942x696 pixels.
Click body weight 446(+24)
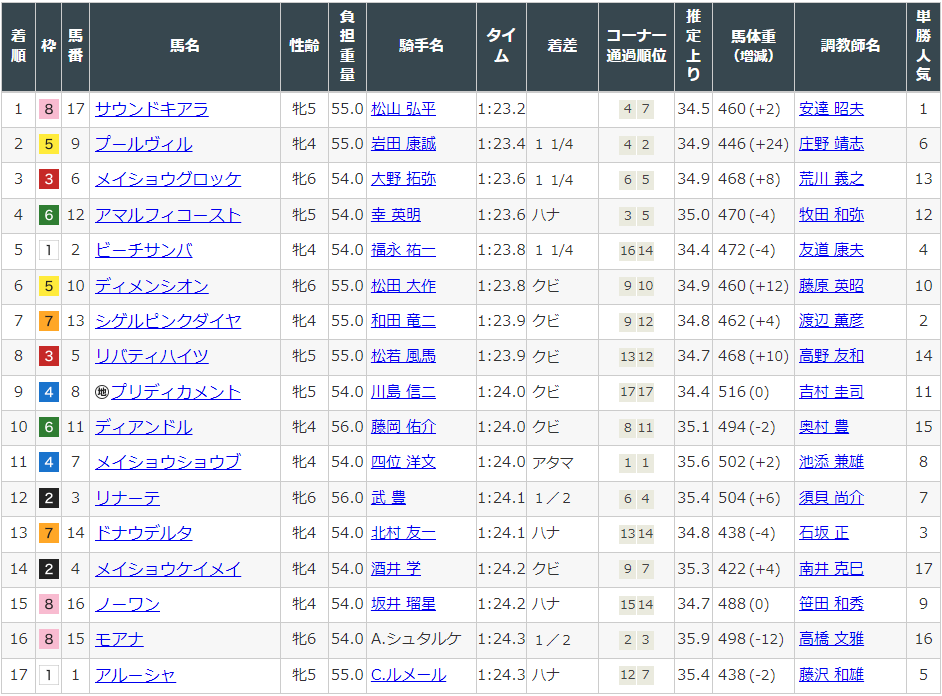(753, 144)
